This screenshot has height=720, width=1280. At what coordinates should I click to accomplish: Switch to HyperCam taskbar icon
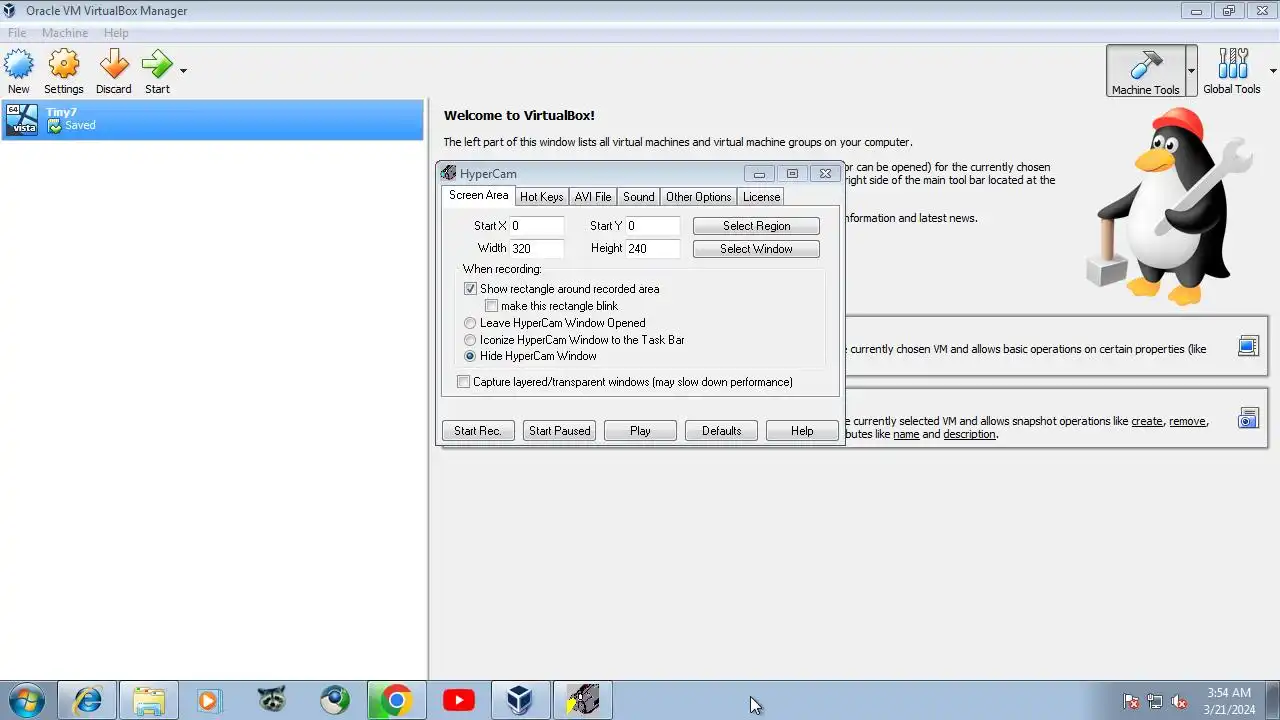[583, 701]
